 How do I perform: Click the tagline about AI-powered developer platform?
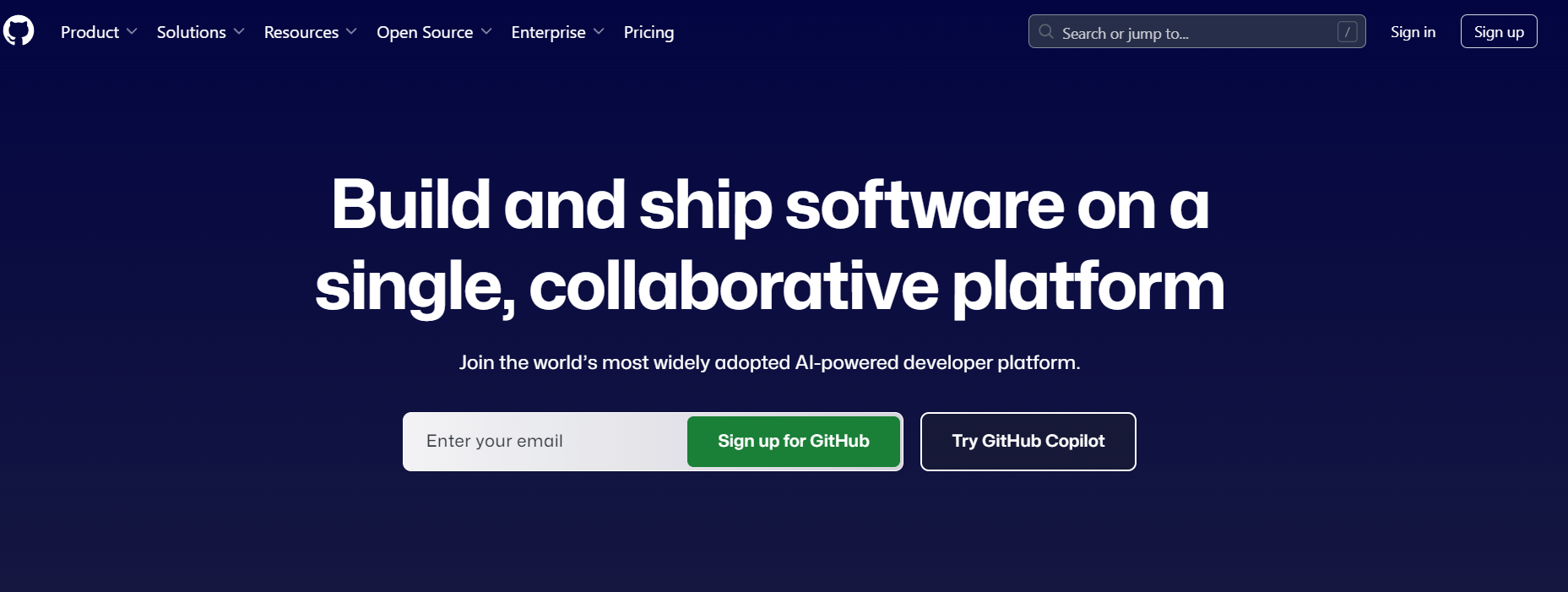coord(769,363)
